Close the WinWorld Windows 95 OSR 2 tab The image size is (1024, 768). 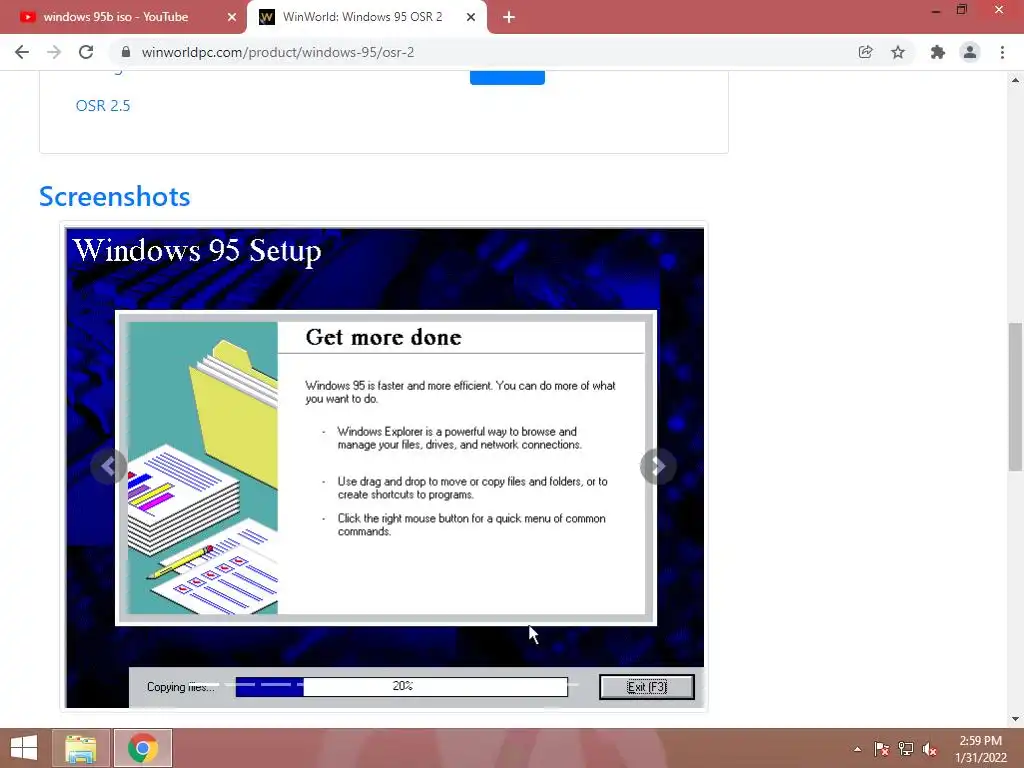click(471, 17)
